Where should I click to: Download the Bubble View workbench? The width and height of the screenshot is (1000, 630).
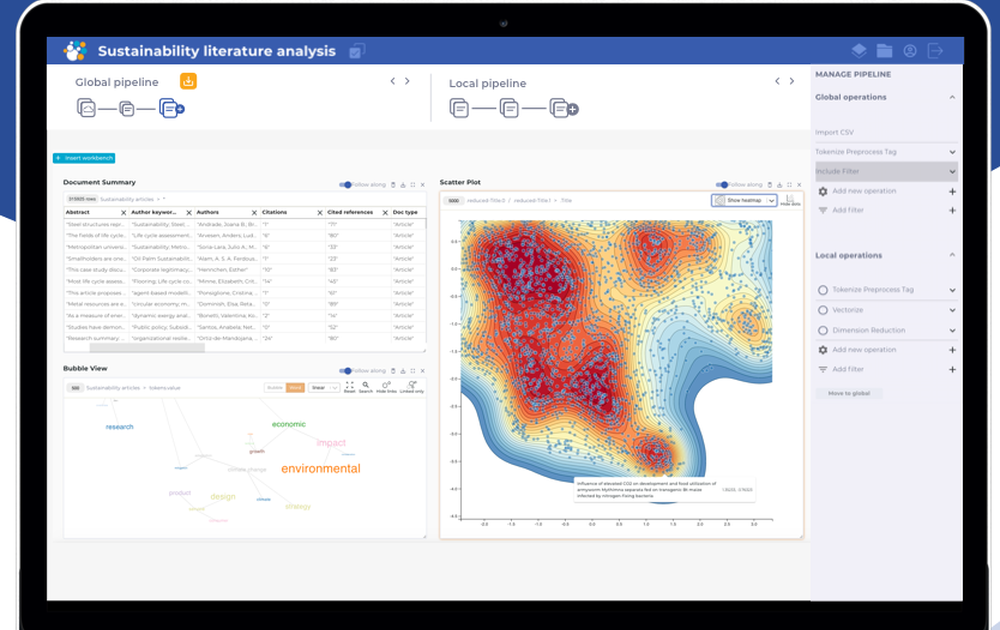pos(403,370)
